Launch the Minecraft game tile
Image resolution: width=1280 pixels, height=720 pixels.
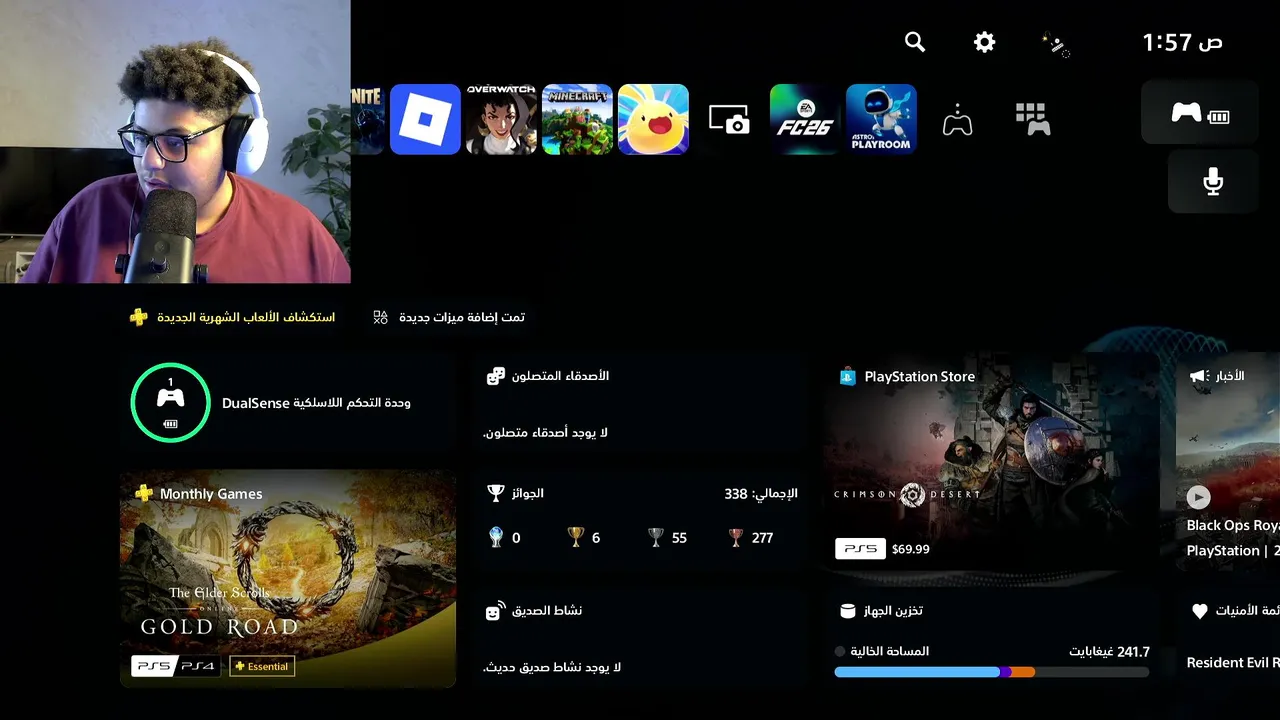577,119
